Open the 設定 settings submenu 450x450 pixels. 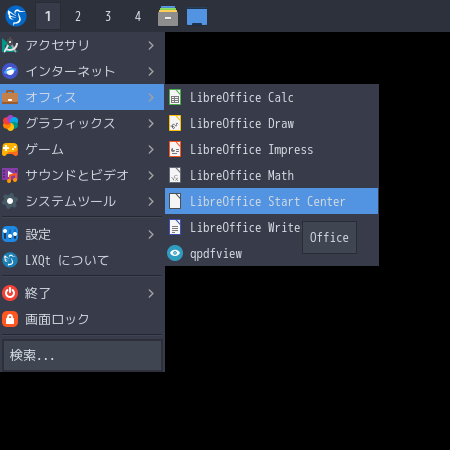pyautogui.click(x=82, y=234)
